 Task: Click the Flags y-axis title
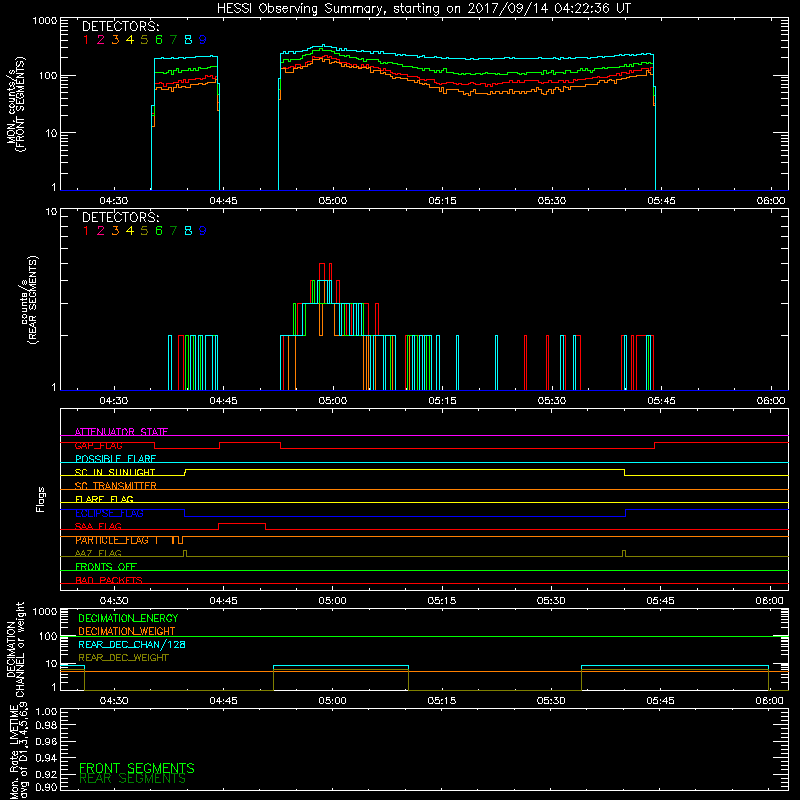pos(41,499)
